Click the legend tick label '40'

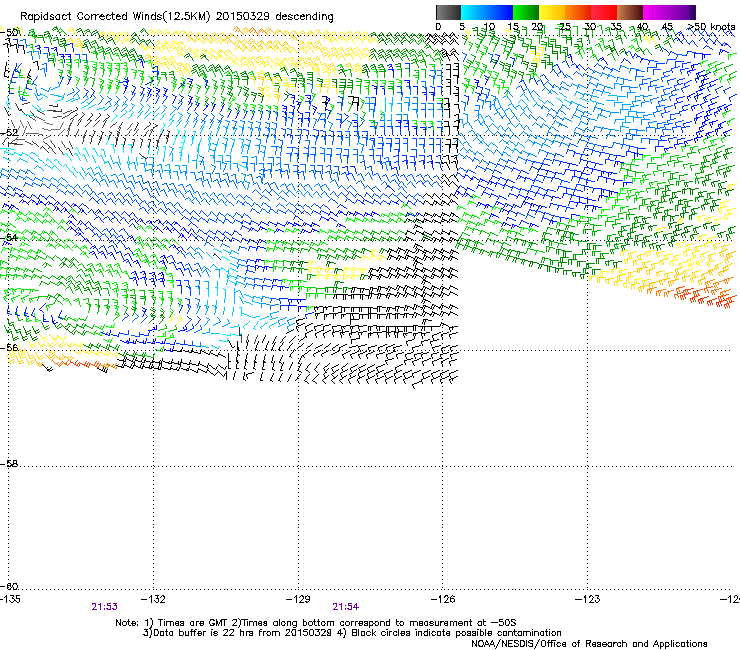click(x=642, y=27)
